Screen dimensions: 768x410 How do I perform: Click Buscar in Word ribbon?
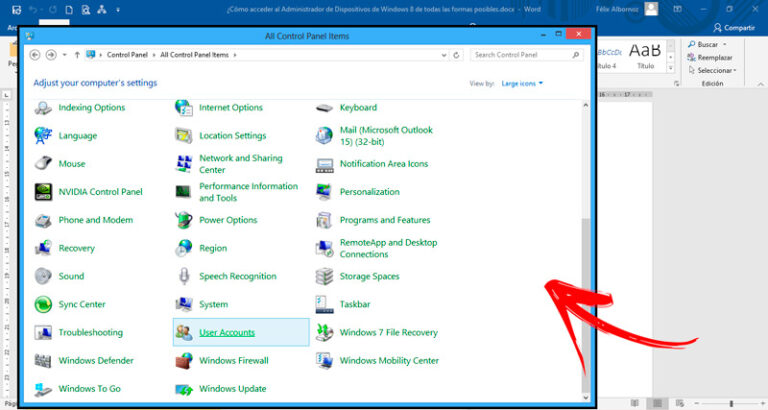[x=704, y=45]
